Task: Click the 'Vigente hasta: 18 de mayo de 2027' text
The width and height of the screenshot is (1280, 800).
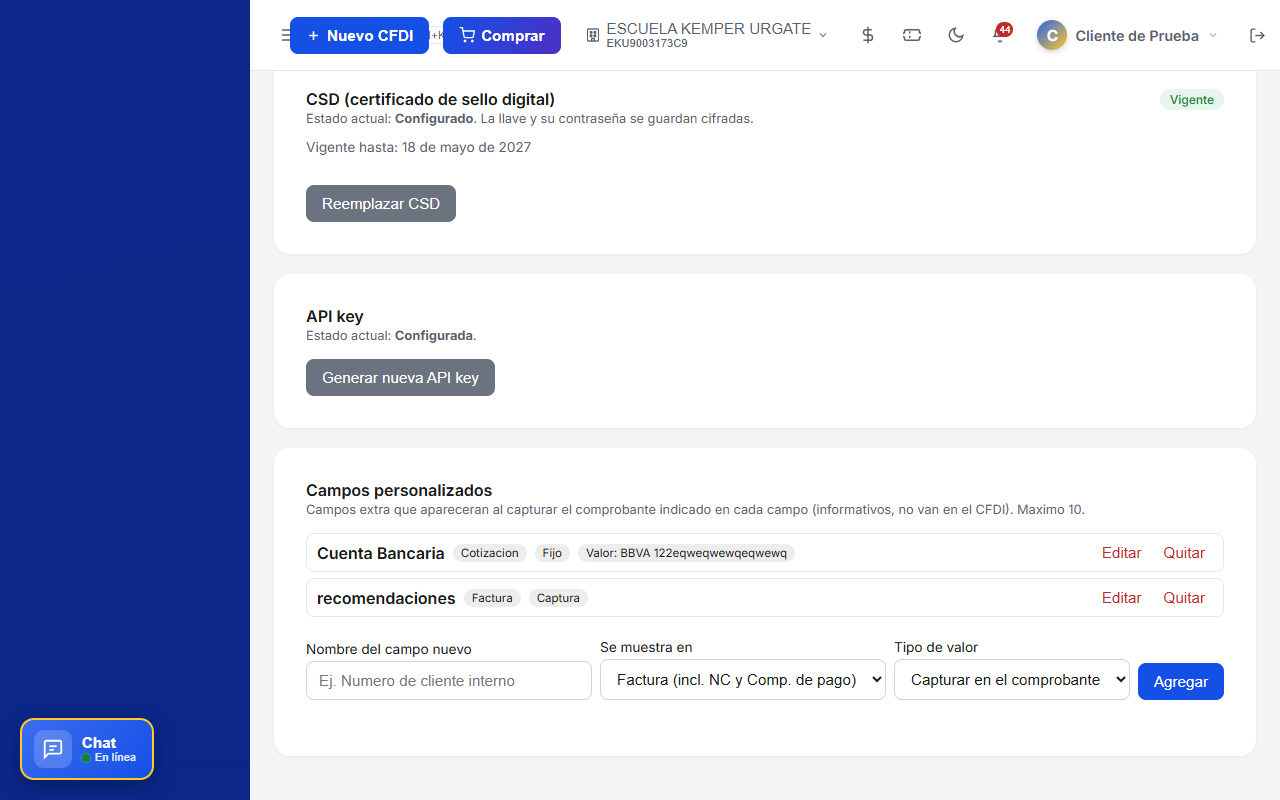Action: pyautogui.click(x=419, y=147)
